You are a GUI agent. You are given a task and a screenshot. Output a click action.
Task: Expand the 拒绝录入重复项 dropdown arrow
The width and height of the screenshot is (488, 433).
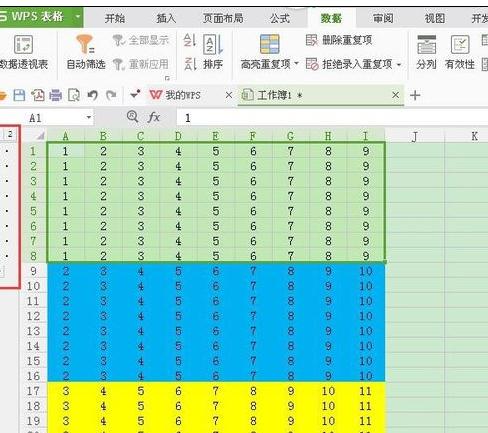pyautogui.click(x=399, y=64)
